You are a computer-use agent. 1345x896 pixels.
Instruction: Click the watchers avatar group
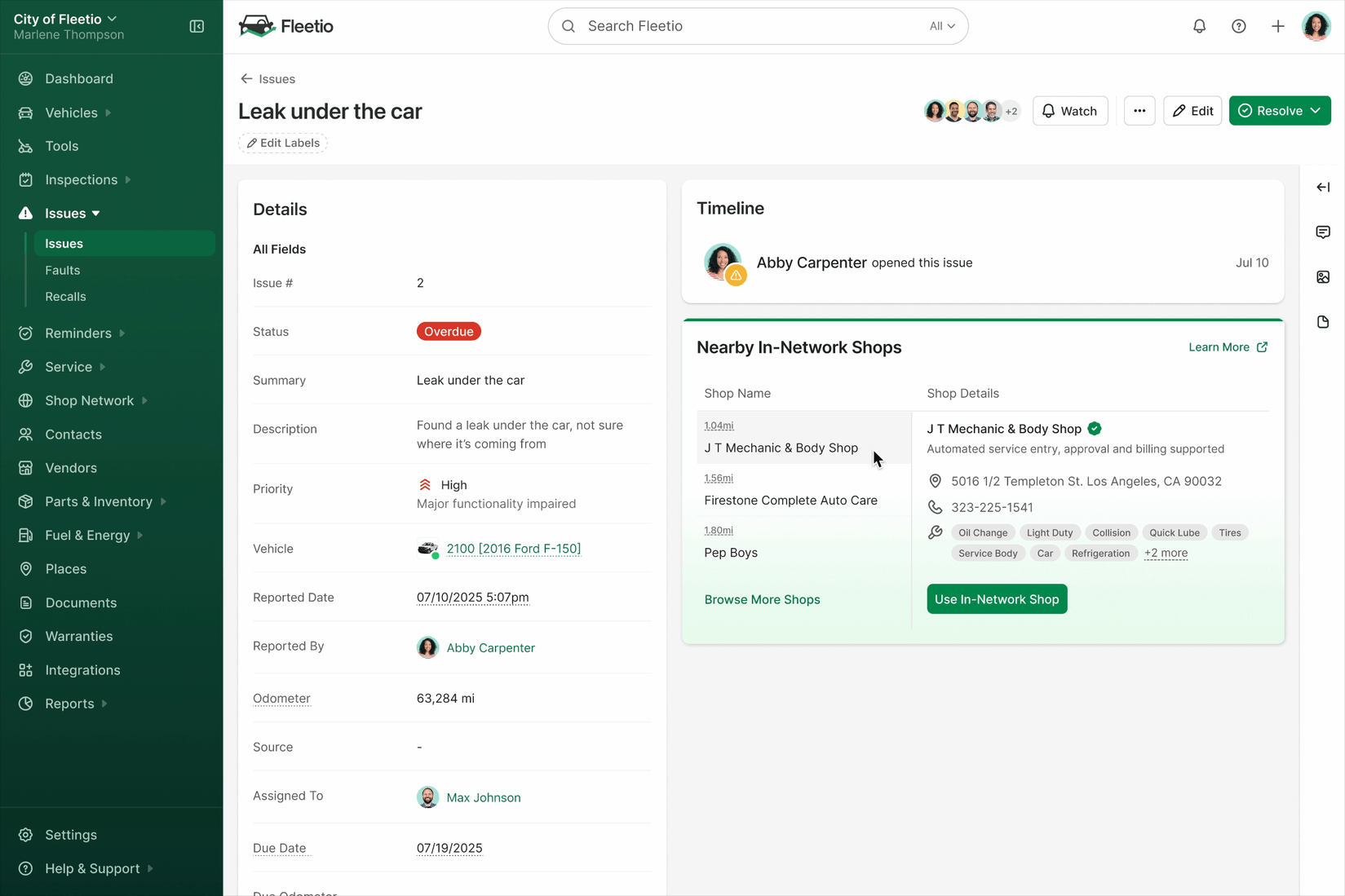coord(972,111)
